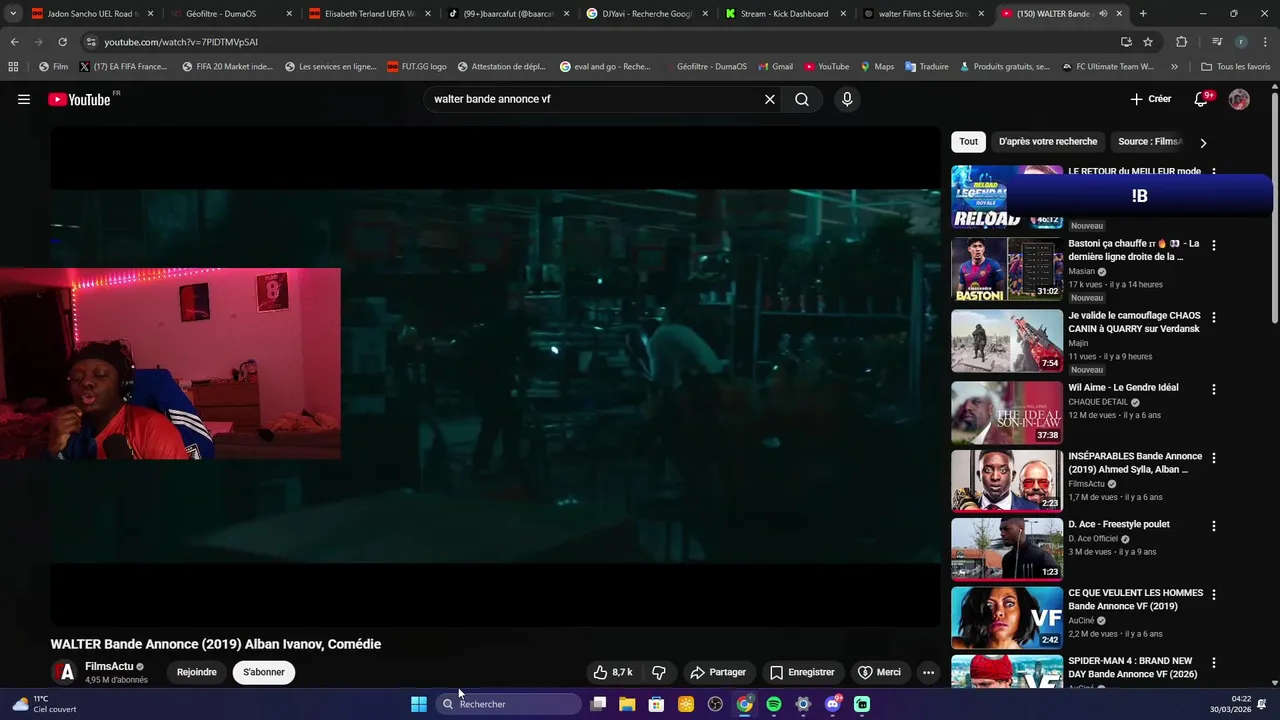Open Discord from the taskbar
The image size is (1280, 720).
[x=833, y=704]
